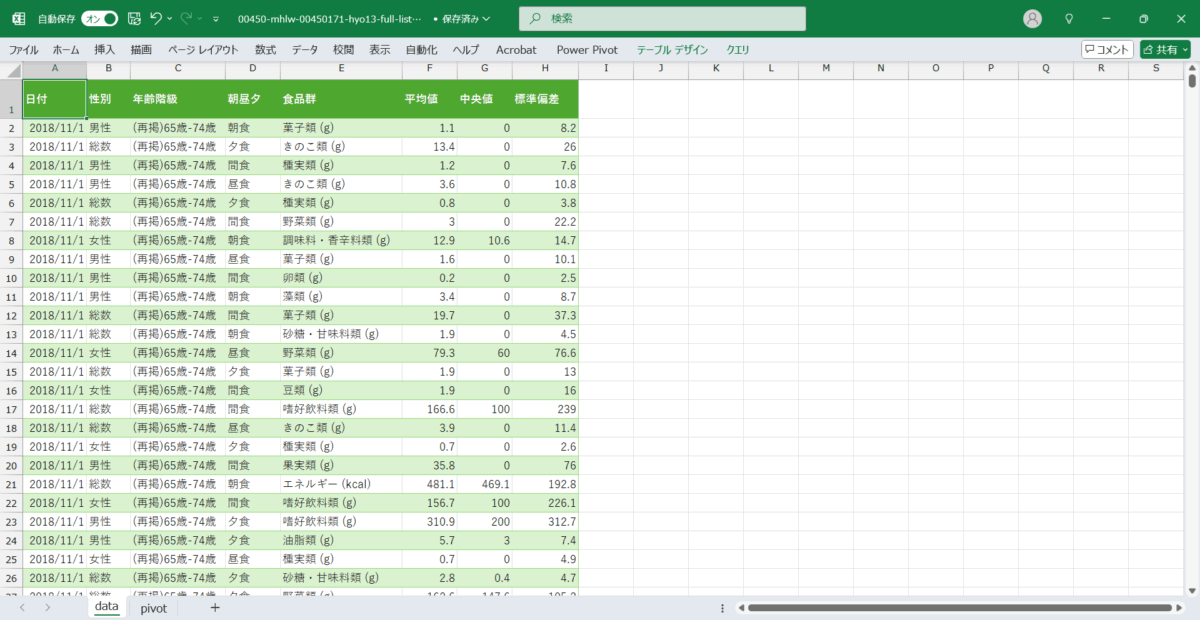Click the コメント comments button
This screenshot has width=1200, height=620.
[1107, 49]
